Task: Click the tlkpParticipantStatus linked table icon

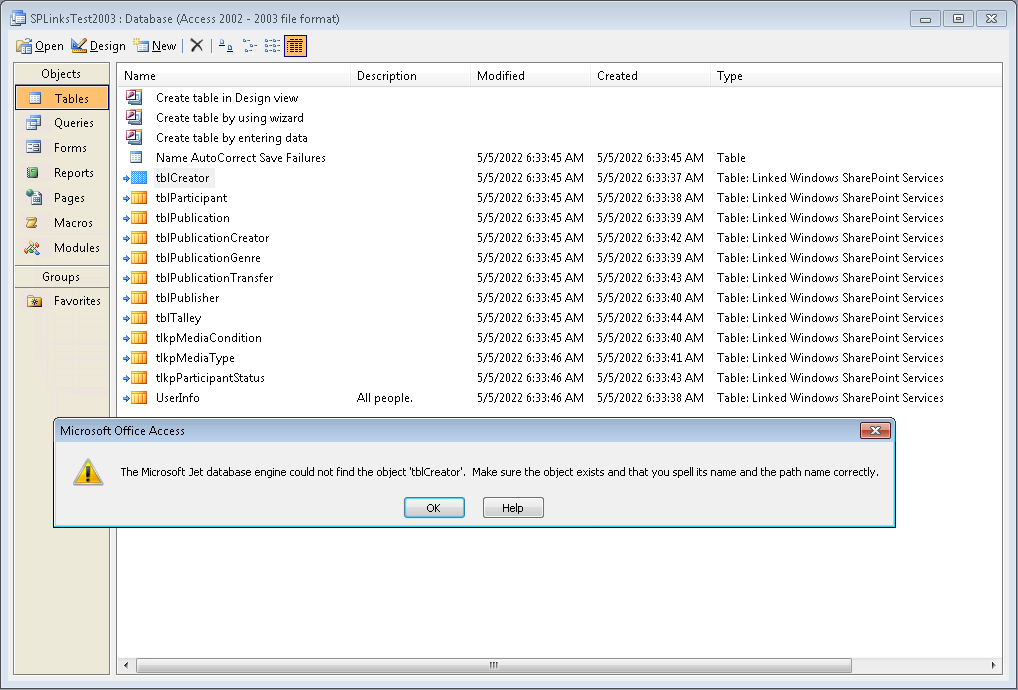Action: point(136,378)
